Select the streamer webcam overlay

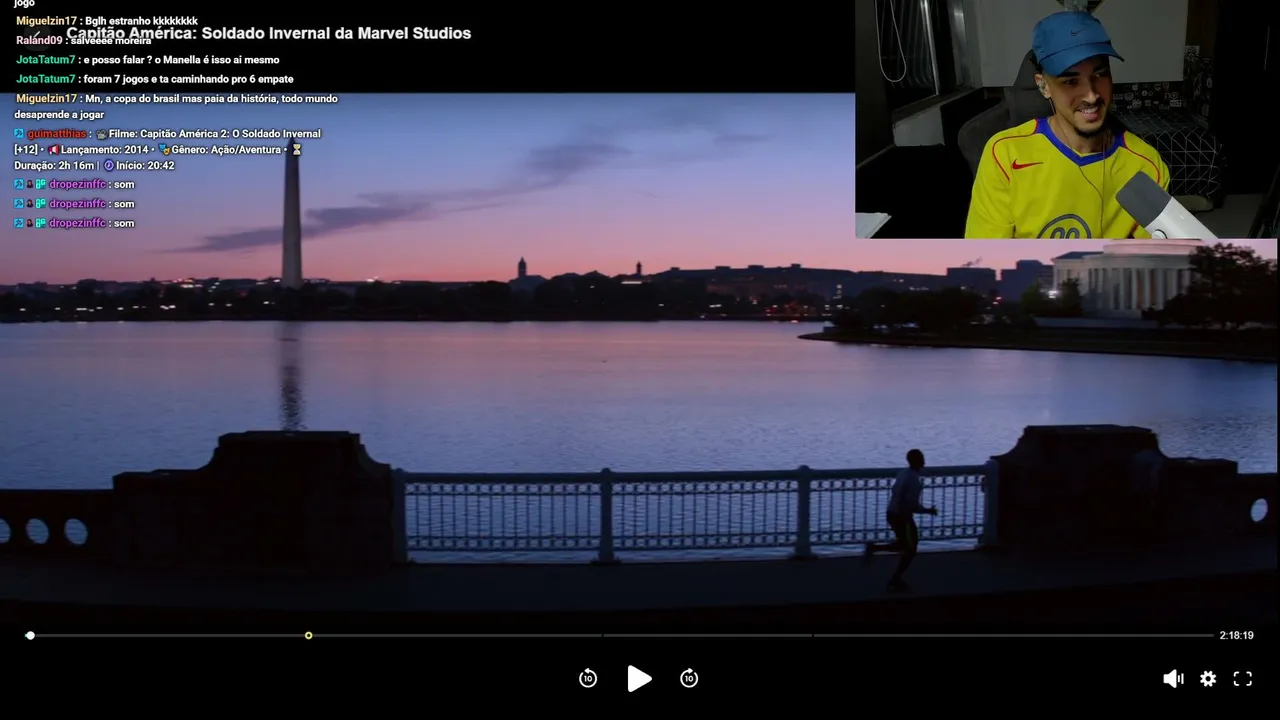[1067, 119]
